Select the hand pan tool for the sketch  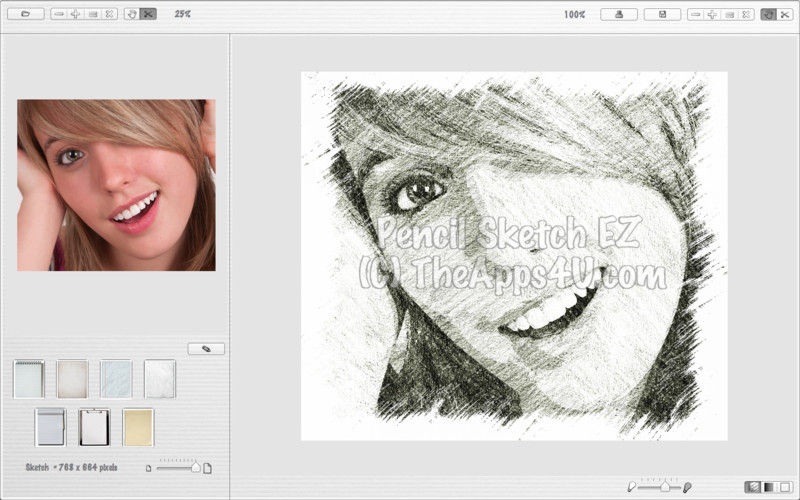tap(768, 14)
